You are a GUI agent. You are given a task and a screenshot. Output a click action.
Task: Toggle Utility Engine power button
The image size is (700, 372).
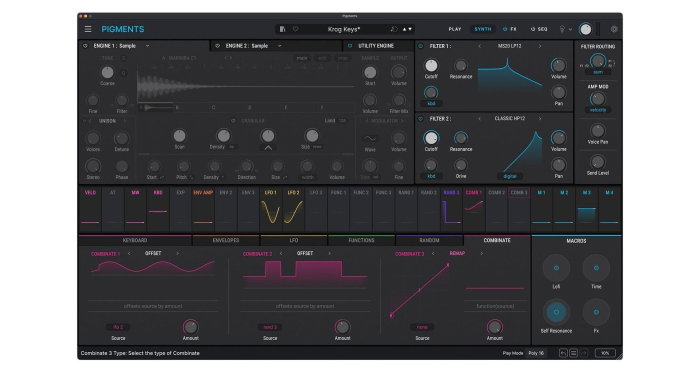[x=350, y=46]
